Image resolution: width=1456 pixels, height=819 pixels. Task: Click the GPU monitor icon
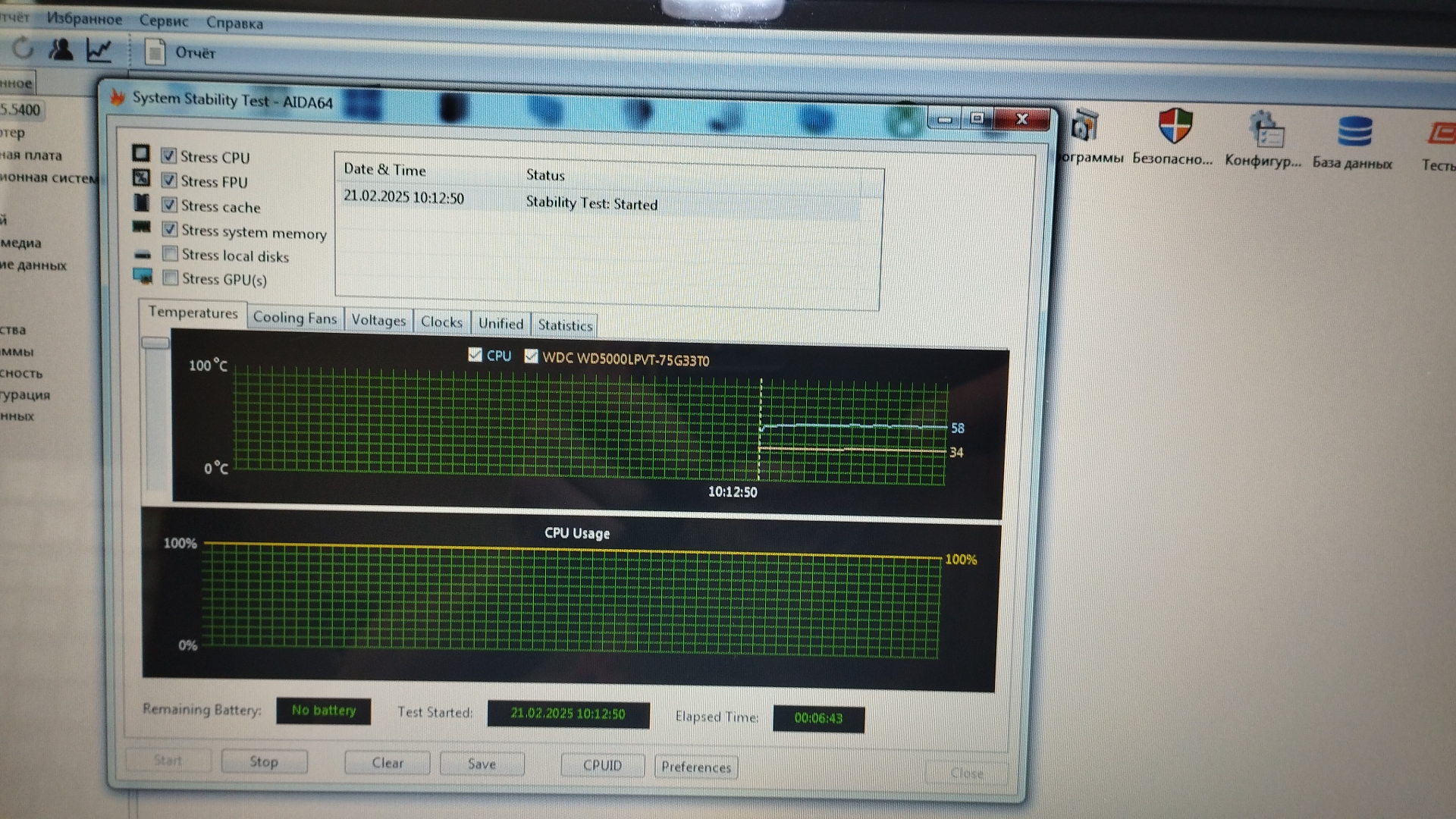coord(143,276)
